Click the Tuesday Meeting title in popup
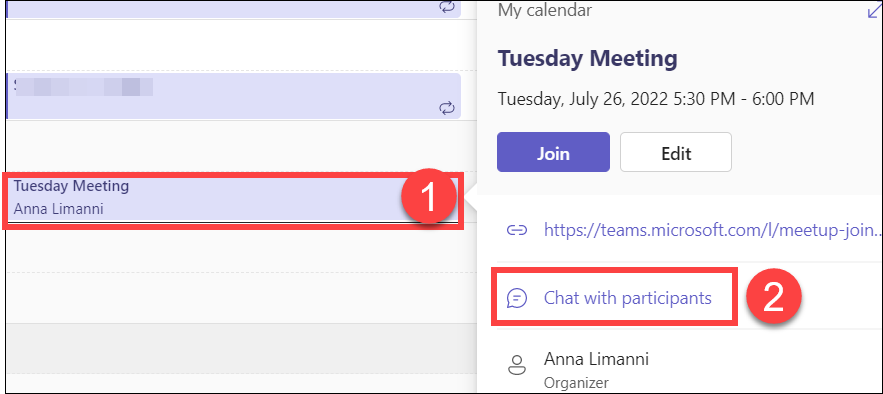This screenshot has width=883, height=394. pos(588,58)
